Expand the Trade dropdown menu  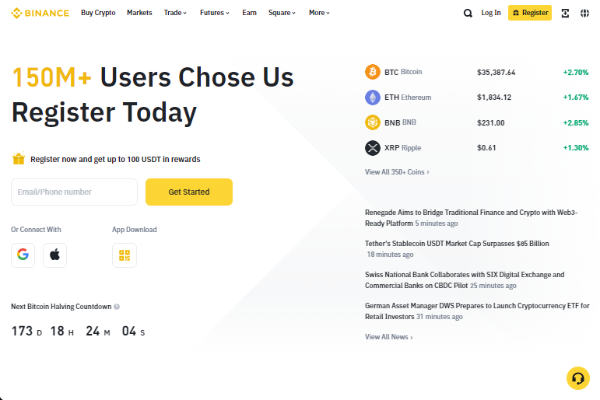[x=175, y=13]
